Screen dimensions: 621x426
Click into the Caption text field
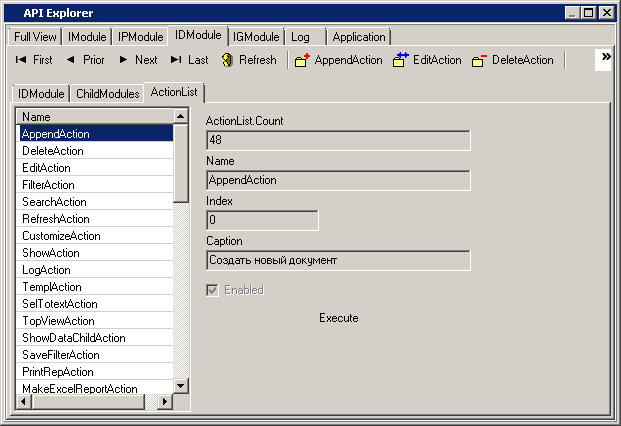(337, 260)
